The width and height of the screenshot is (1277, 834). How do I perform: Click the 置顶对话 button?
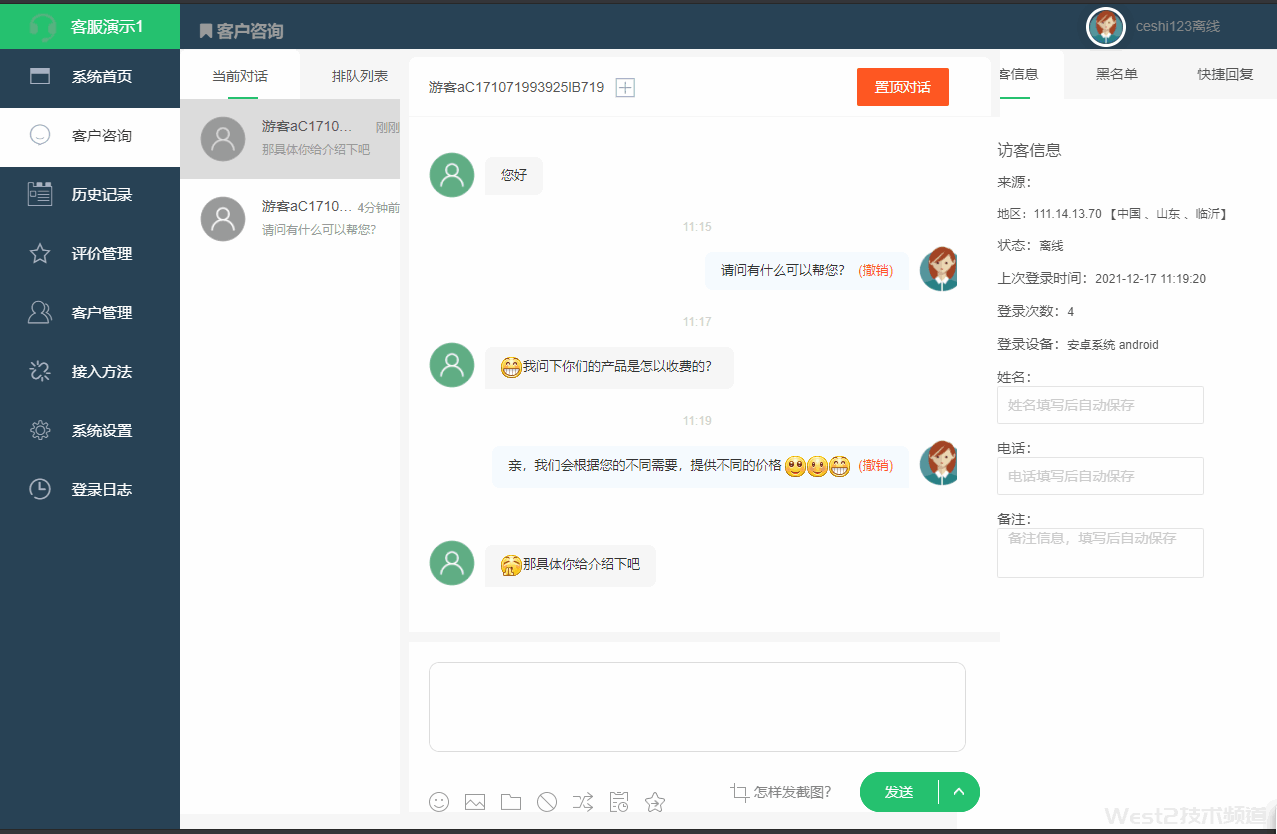point(902,87)
